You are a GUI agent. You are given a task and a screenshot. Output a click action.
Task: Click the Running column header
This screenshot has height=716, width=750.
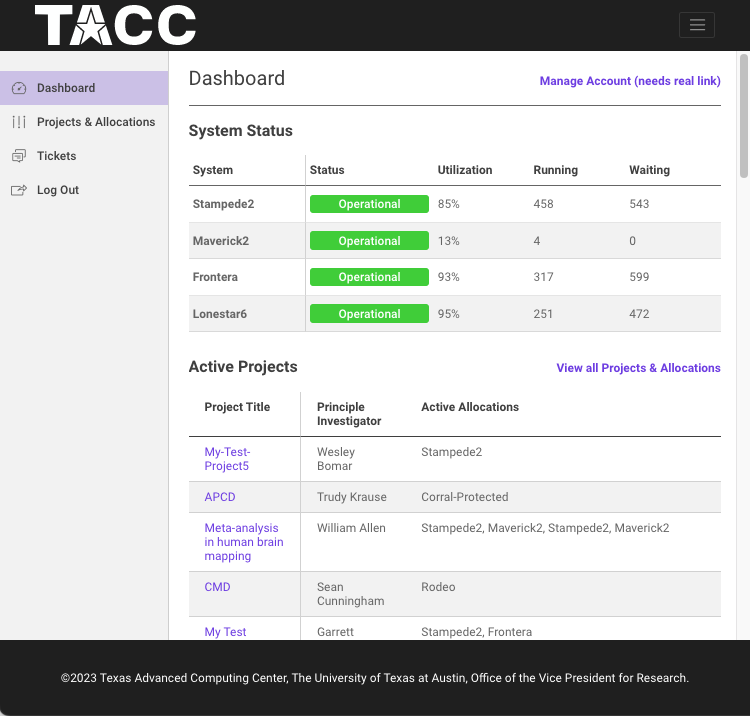tap(555, 170)
